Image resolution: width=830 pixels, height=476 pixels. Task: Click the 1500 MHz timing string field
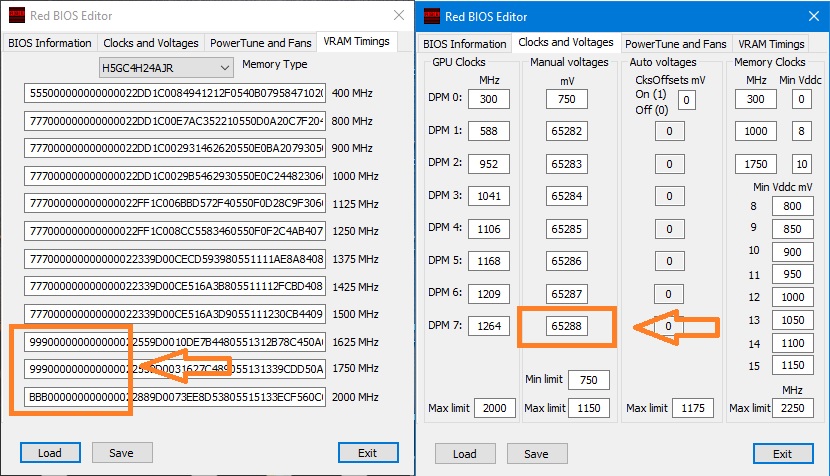click(175, 314)
